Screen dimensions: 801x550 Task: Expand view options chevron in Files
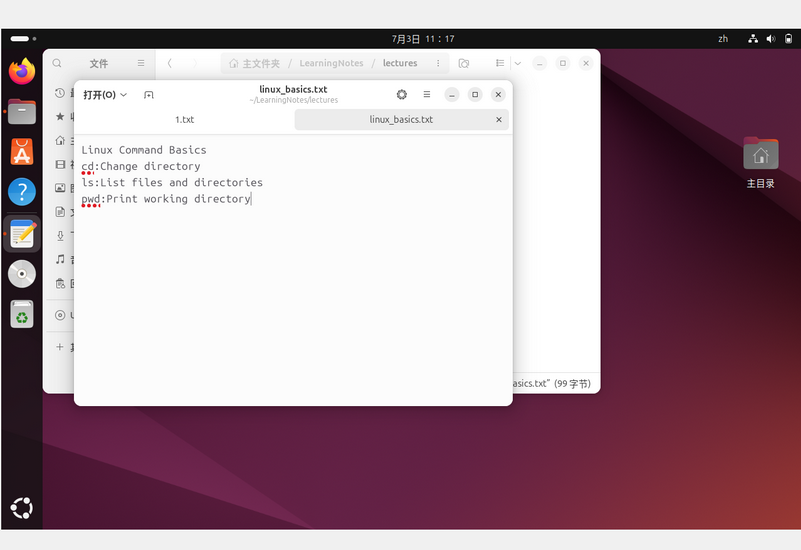tap(518, 63)
